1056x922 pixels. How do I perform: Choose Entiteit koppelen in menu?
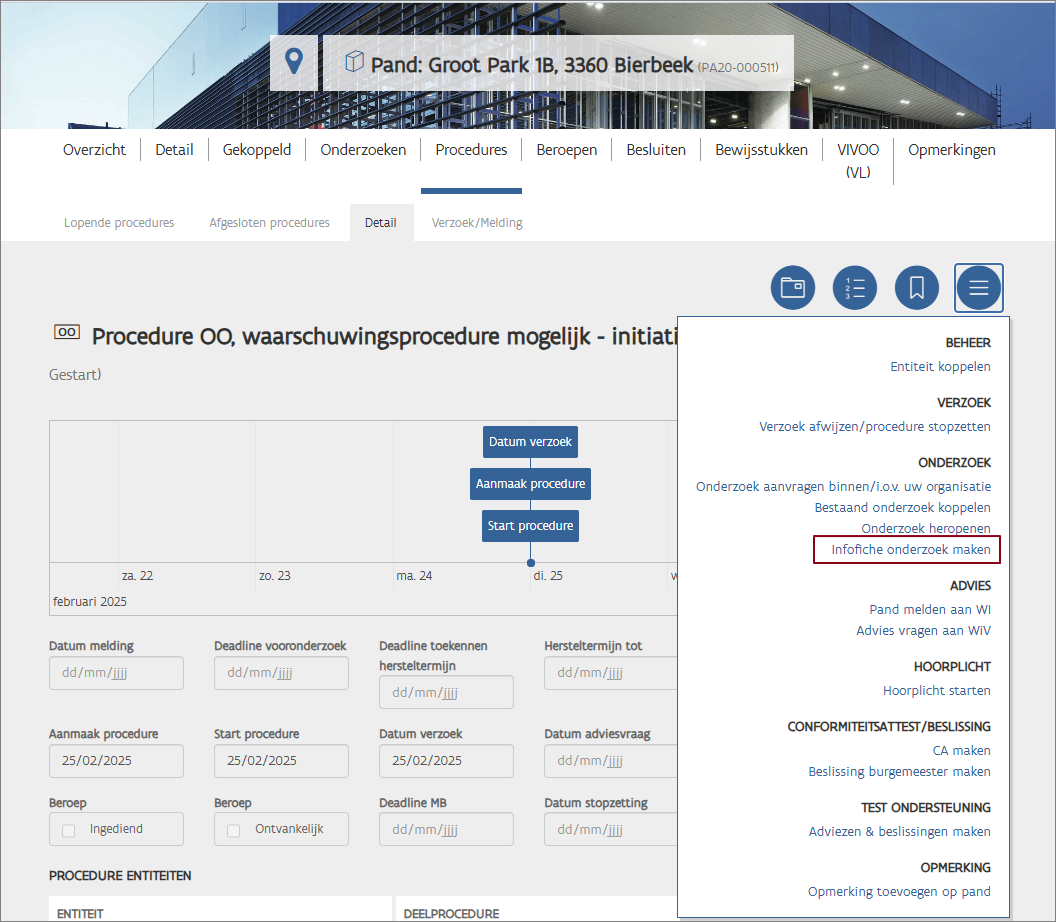(x=940, y=367)
